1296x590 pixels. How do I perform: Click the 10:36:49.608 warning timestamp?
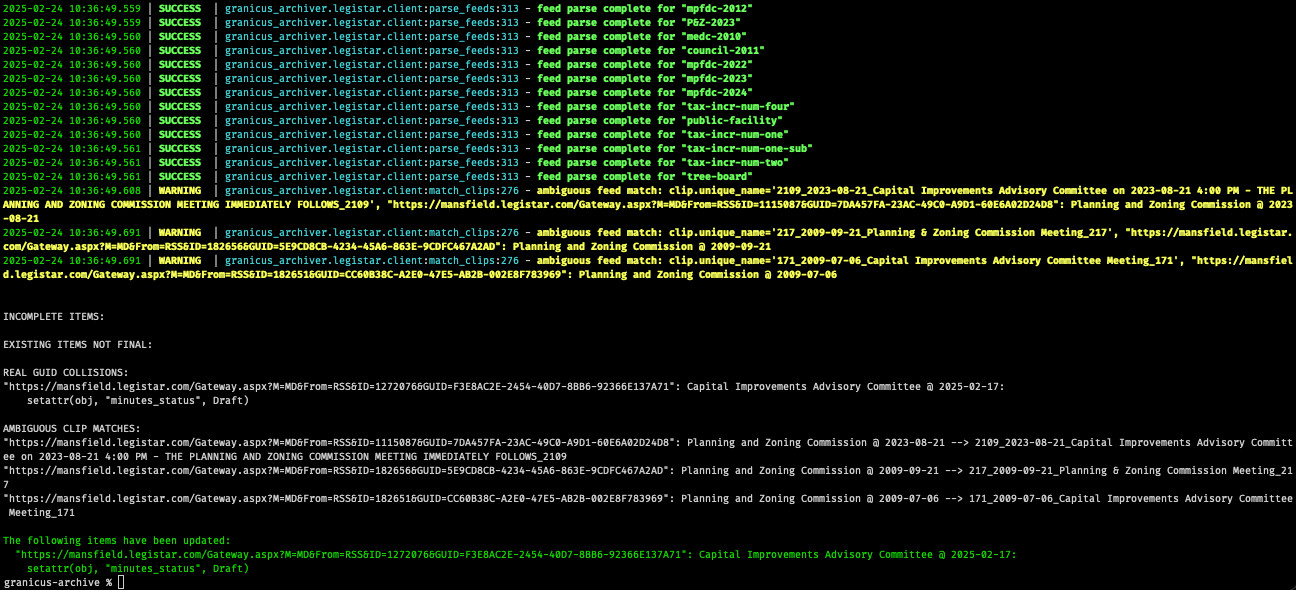tap(72, 189)
